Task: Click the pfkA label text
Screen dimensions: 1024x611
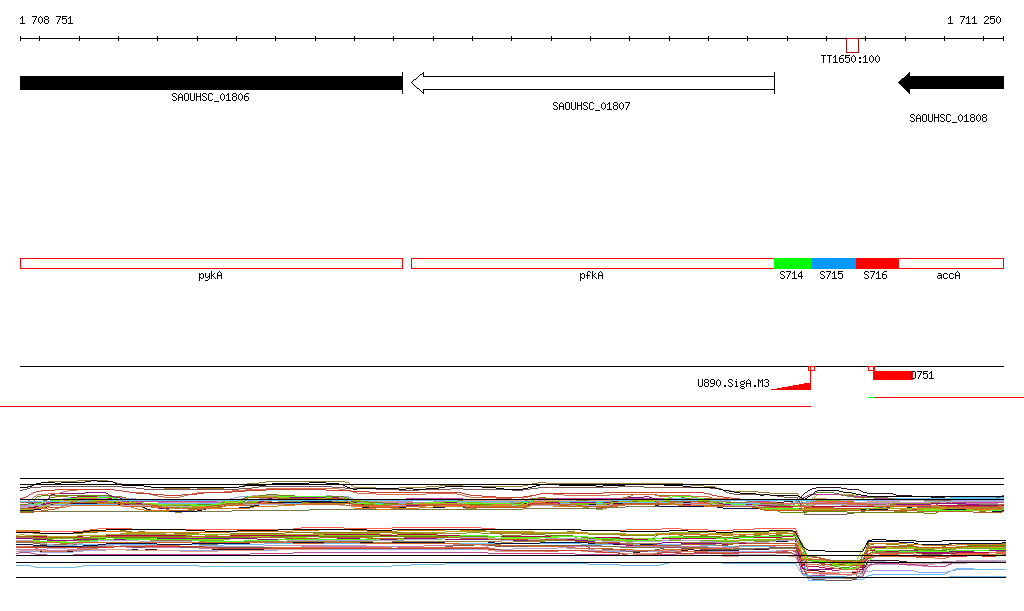Action: [591, 275]
